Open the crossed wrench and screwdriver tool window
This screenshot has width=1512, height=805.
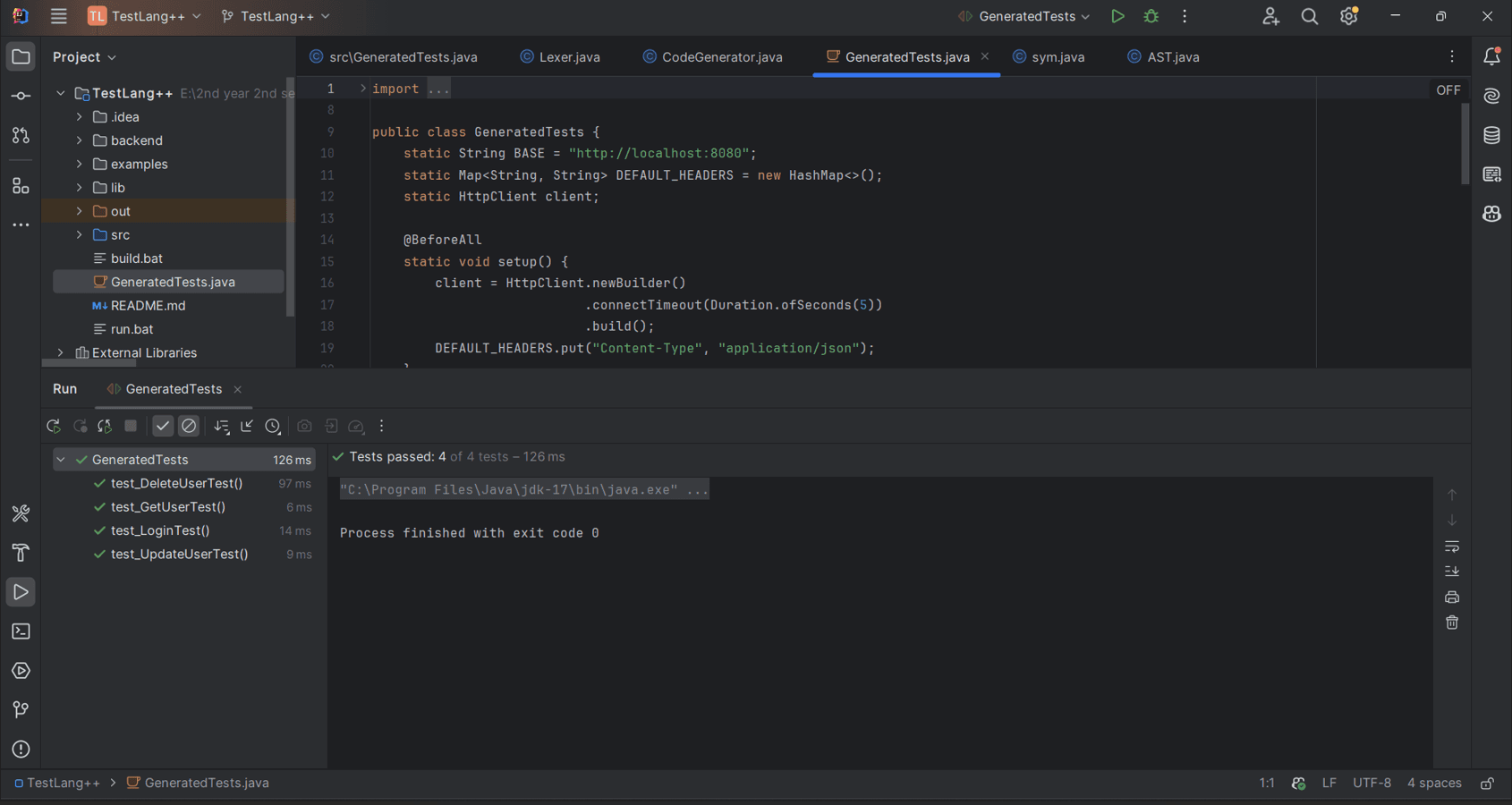(x=21, y=513)
